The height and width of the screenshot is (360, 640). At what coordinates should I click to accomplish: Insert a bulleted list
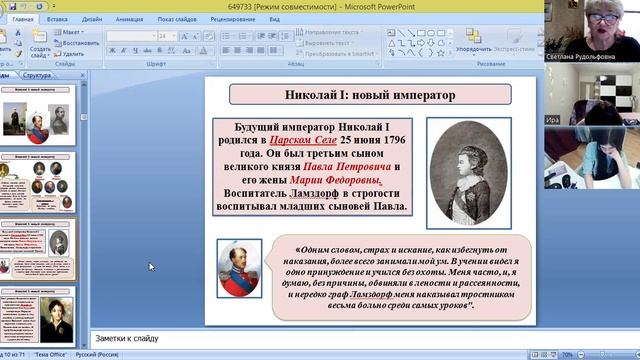pyautogui.click(x=227, y=36)
